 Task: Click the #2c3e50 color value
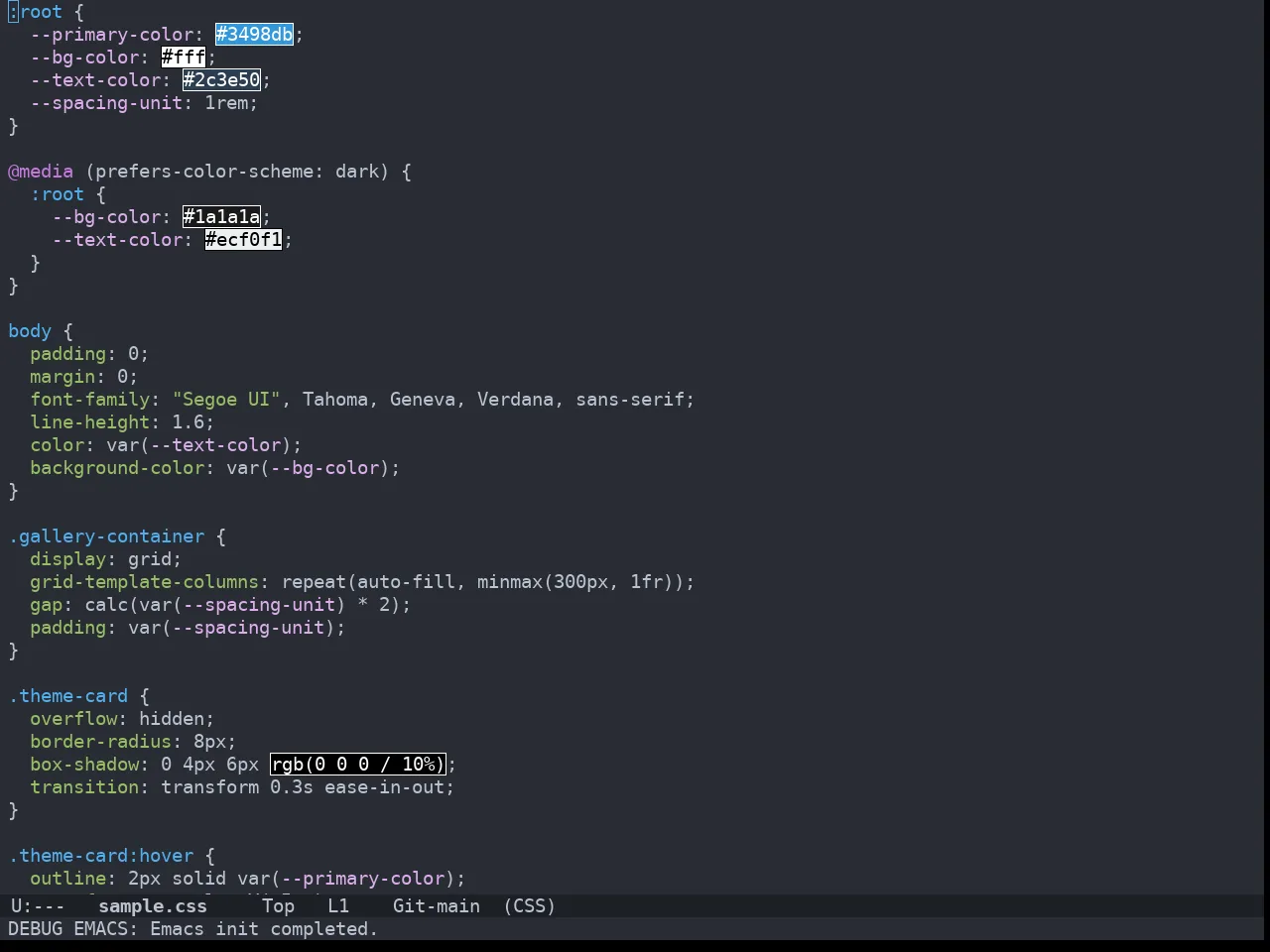(x=221, y=80)
